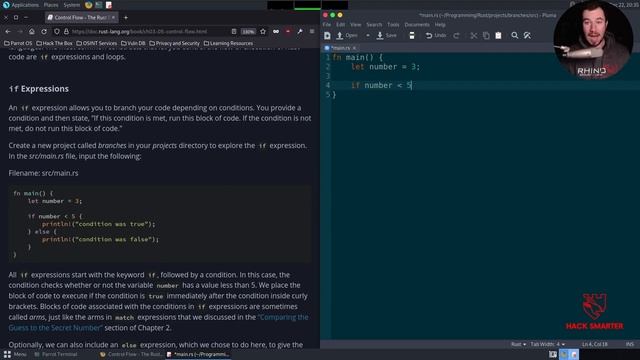The height and width of the screenshot is (360, 640).
Task: Open the Menu button in bottom taskbar
Action: [15, 354]
